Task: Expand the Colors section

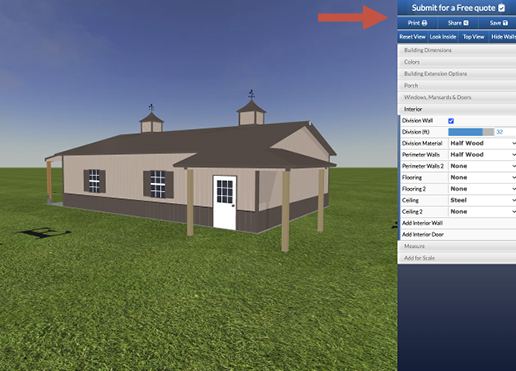Action: click(457, 62)
